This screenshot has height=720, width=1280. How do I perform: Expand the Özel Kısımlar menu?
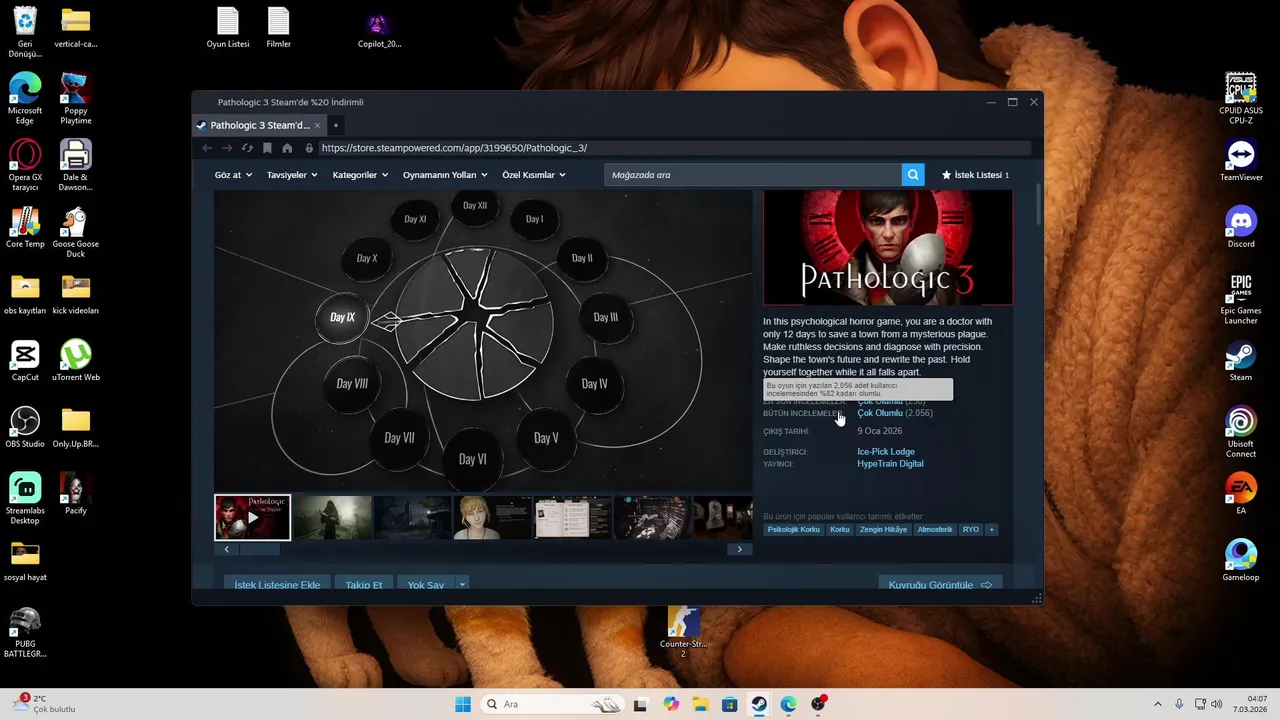[534, 175]
